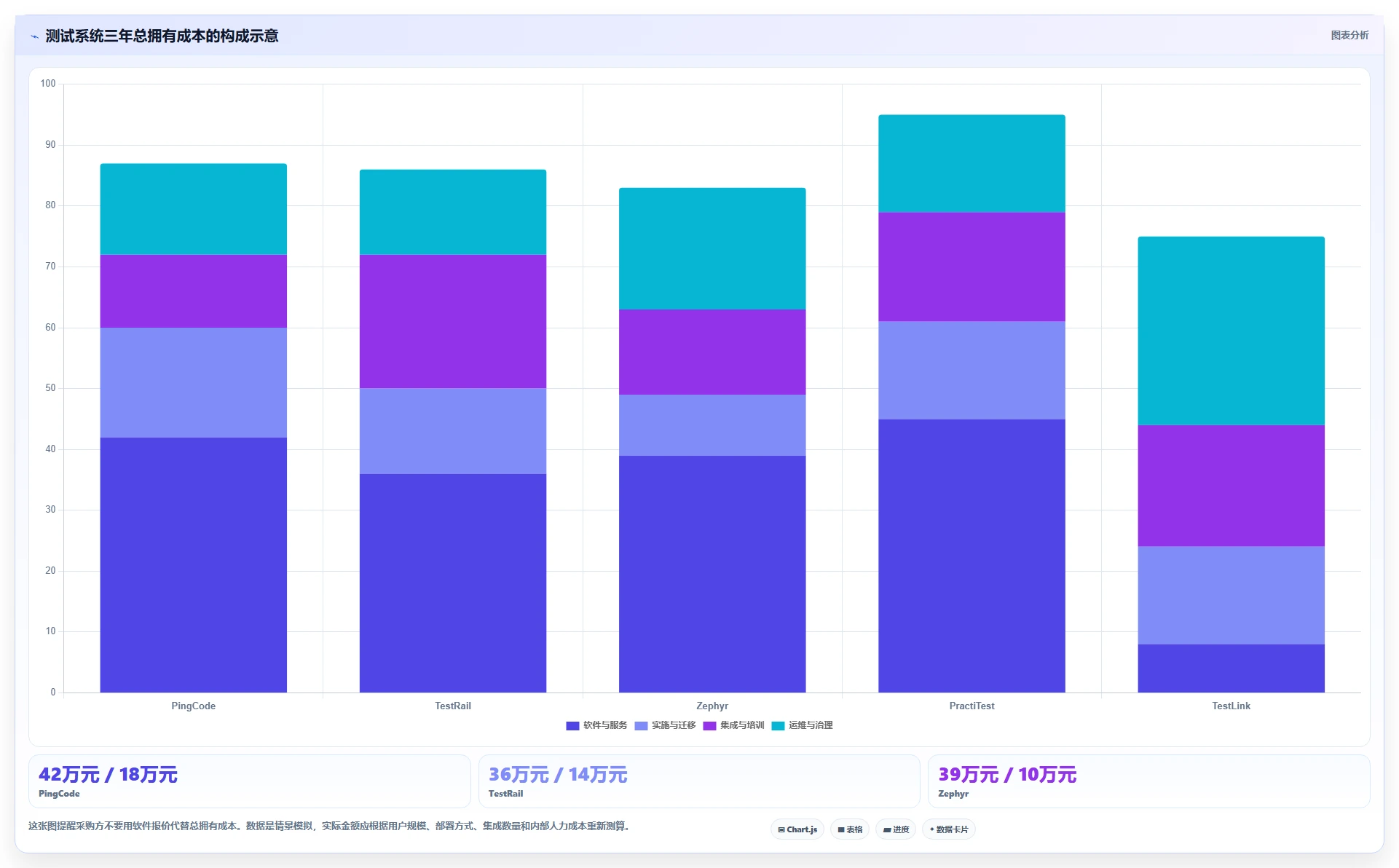Pick Zephyr's light blue 实施与迁移 bar segment
Image resolution: width=1399 pixels, height=868 pixels.
[712, 425]
